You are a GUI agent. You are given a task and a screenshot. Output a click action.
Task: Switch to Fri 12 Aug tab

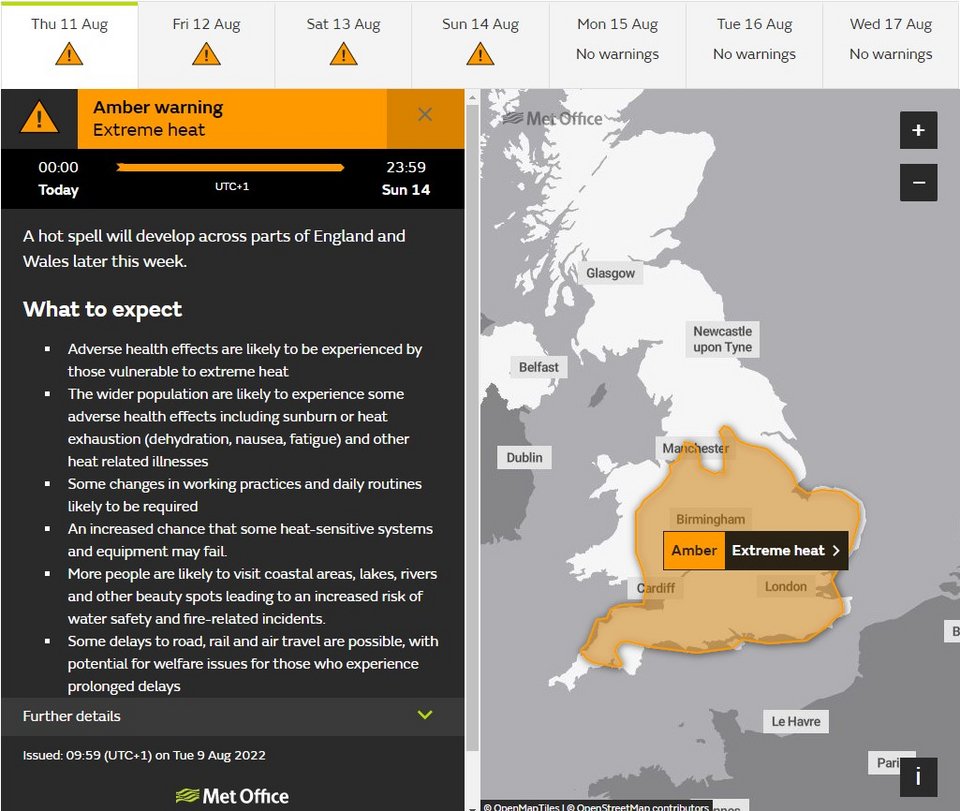[206, 42]
